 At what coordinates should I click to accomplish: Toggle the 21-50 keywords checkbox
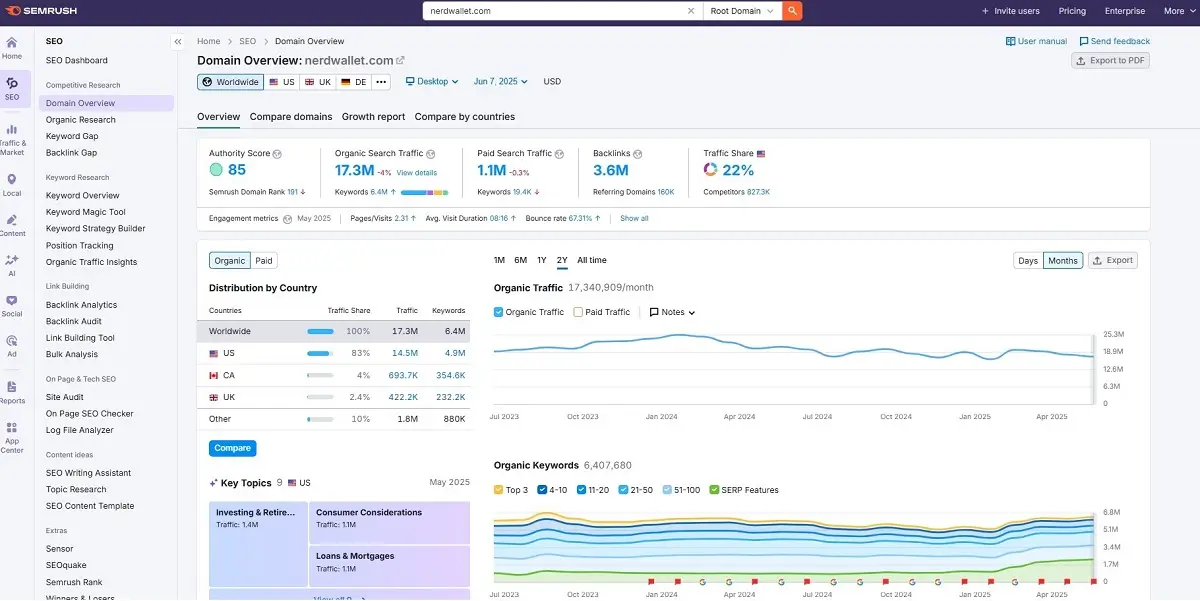(623, 490)
